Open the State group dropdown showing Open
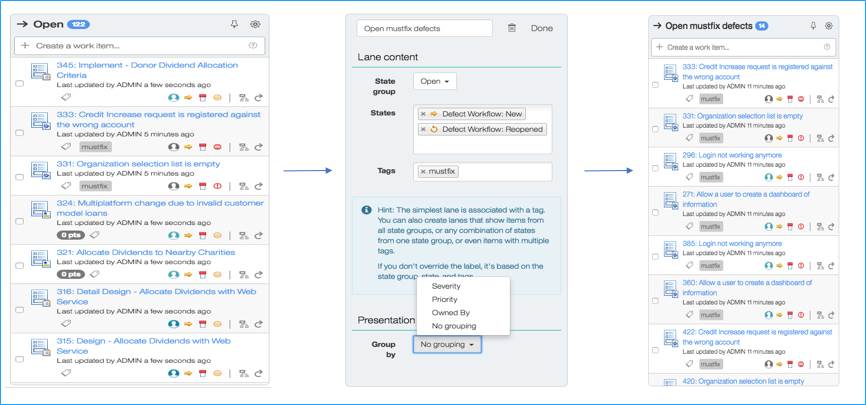 pyautogui.click(x=434, y=81)
